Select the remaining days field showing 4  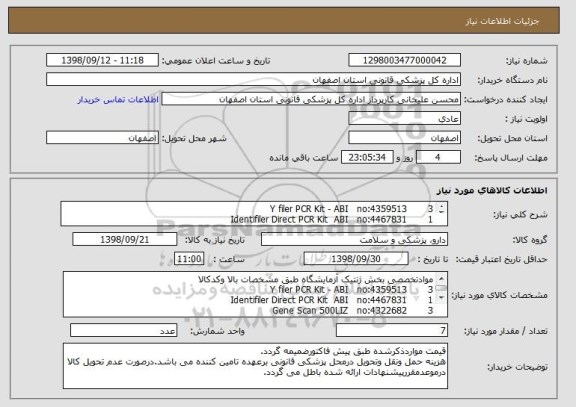click(x=438, y=158)
